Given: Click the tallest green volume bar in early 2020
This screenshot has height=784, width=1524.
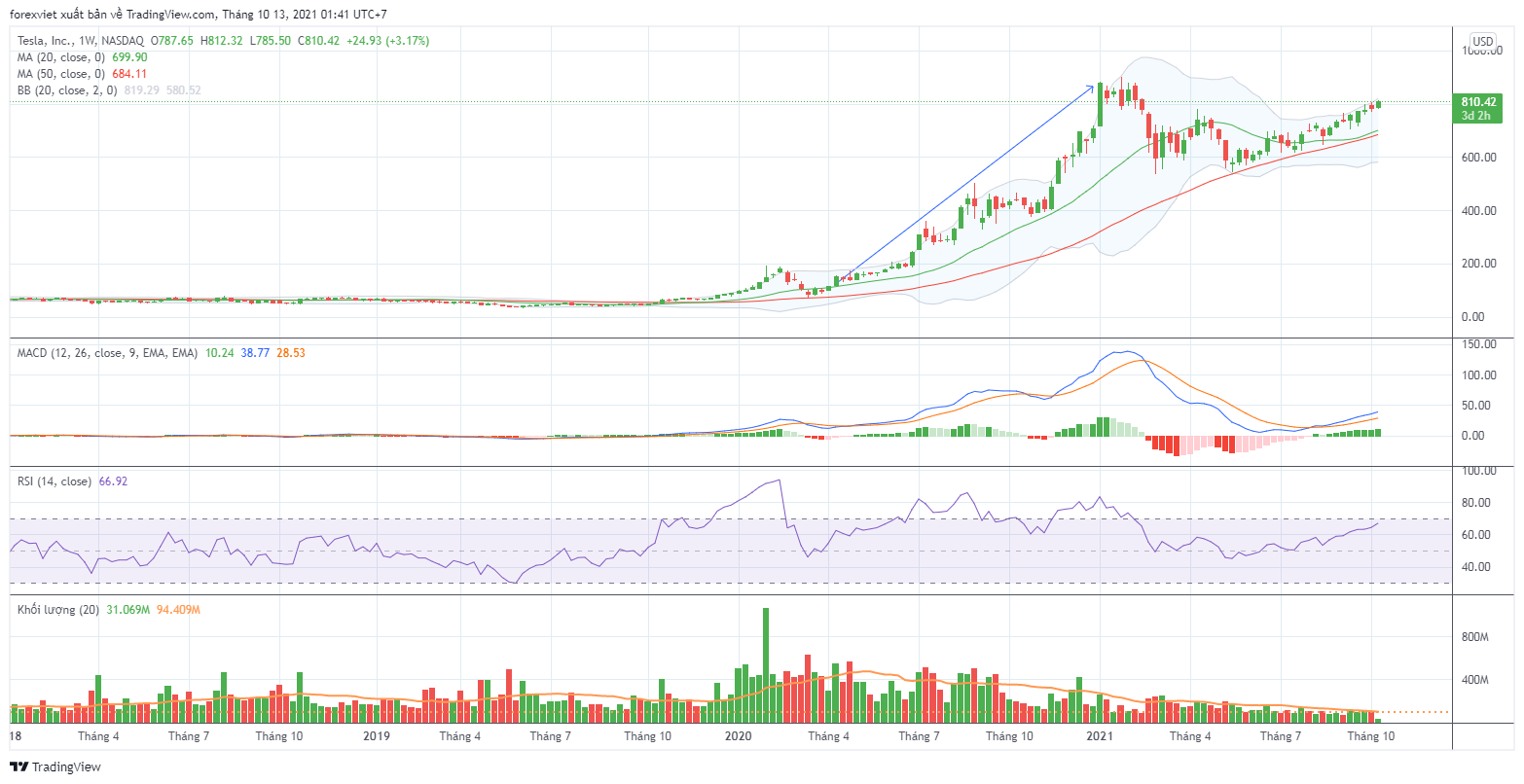Looking at the screenshot, I should [766, 665].
